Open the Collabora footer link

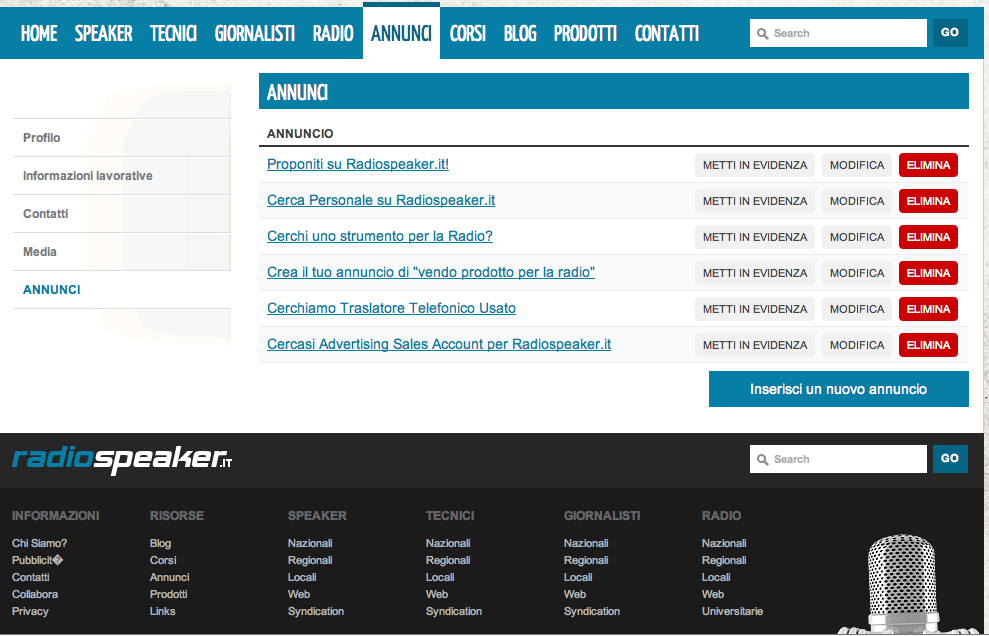pyautogui.click(x=35, y=594)
